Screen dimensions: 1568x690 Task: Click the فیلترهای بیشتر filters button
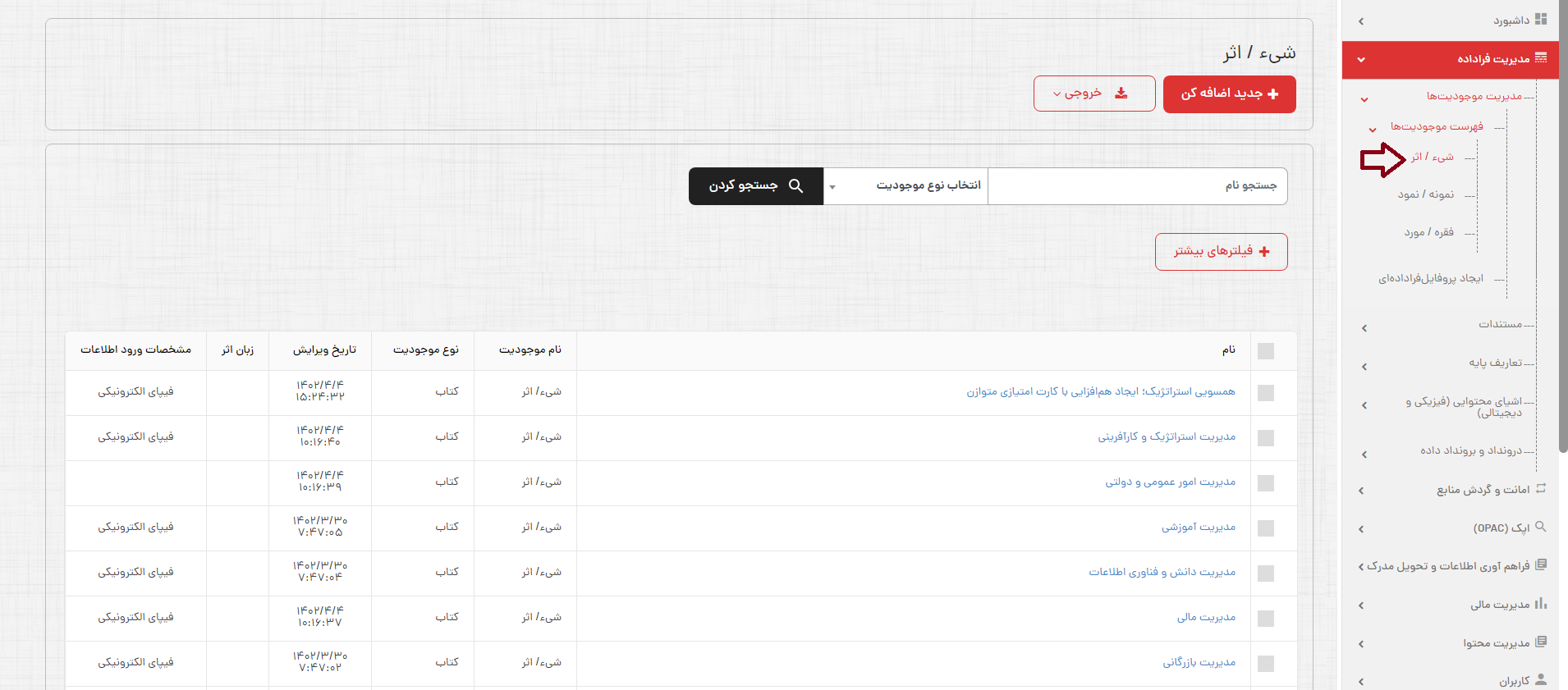pos(1221,251)
